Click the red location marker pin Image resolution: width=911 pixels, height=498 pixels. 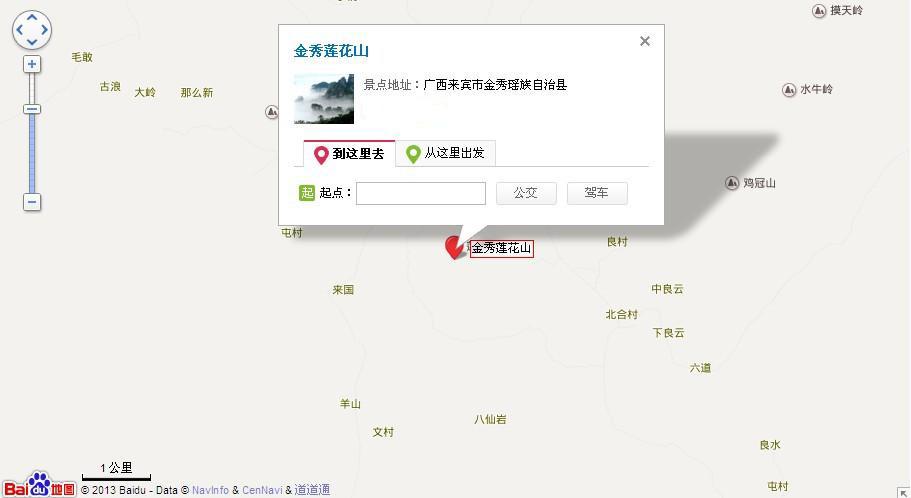[x=454, y=248]
